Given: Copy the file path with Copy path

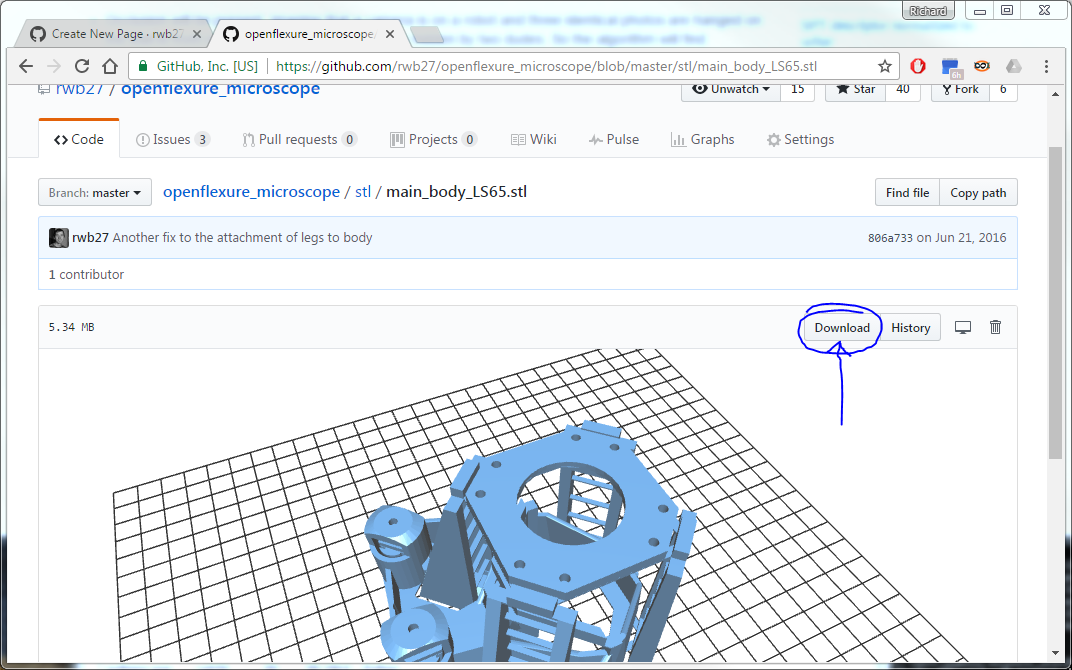Looking at the screenshot, I should pyautogui.click(x=978, y=192).
